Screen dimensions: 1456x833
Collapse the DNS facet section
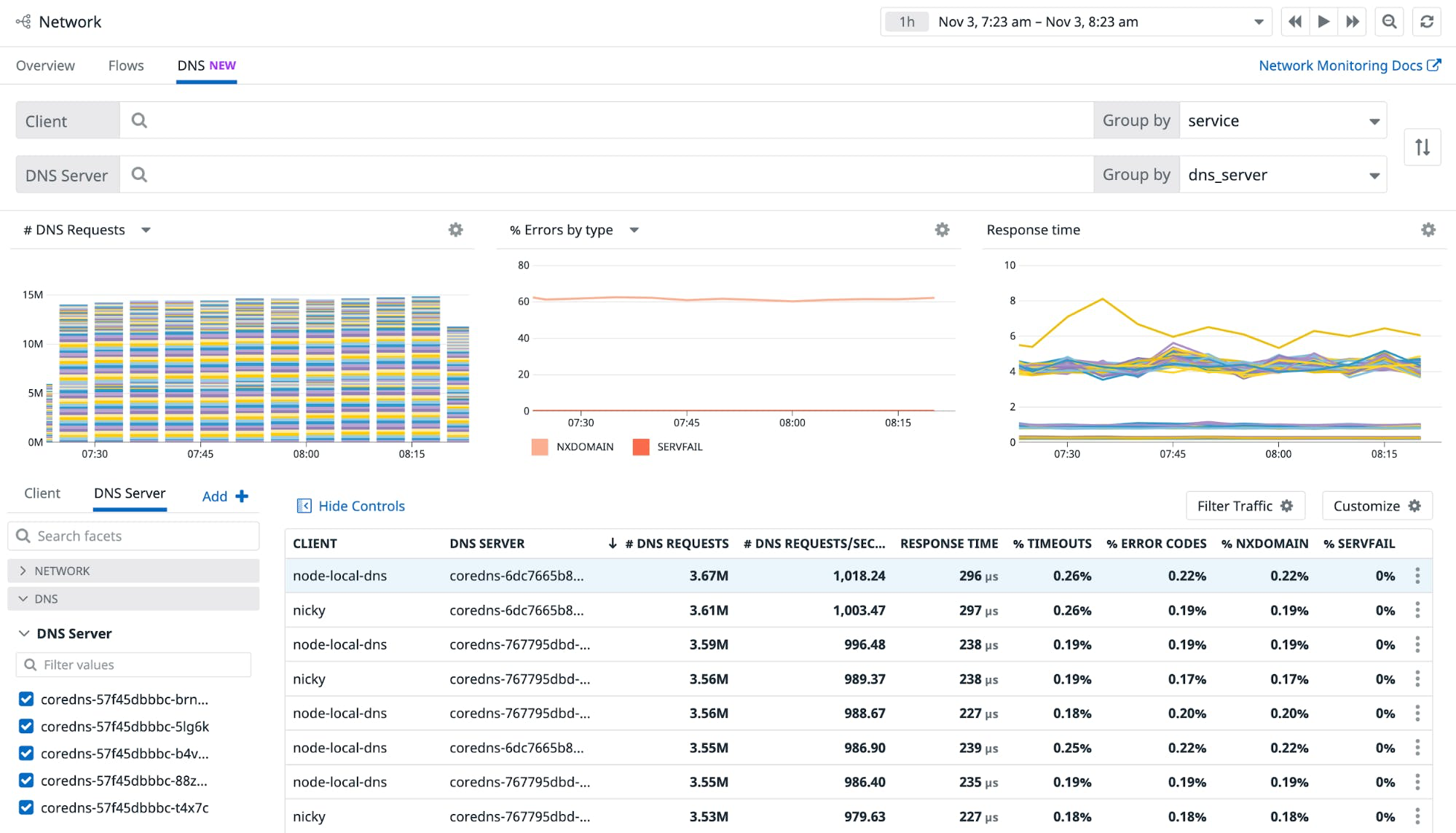pos(23,598)
